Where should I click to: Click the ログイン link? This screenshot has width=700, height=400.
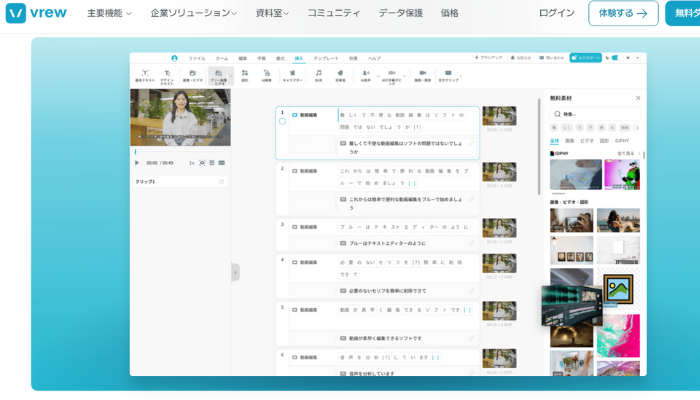point(556,13)
